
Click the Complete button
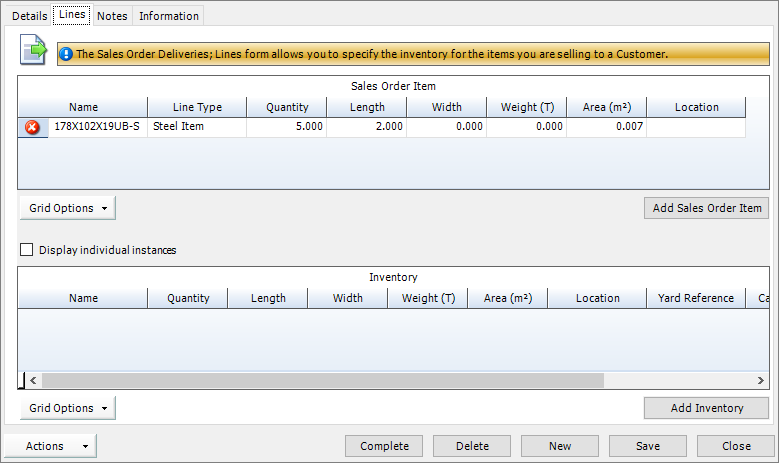pyautogui.click(x=384, y=446)
